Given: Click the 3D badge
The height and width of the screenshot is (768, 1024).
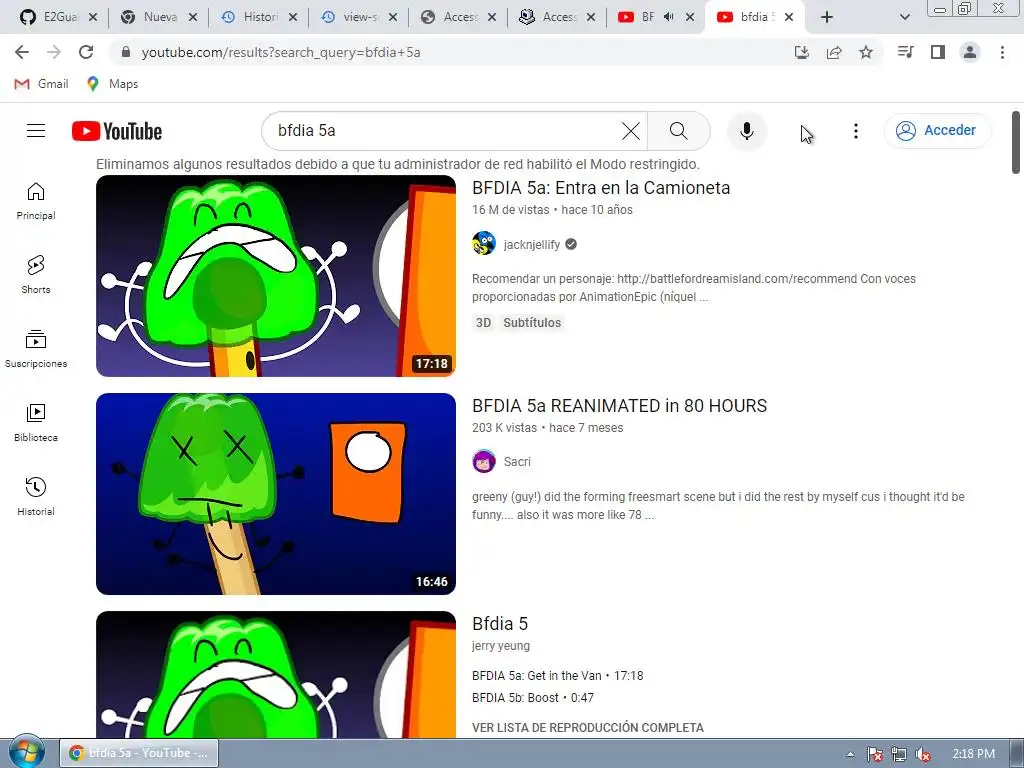Looking at the screenshot, I should 483,323.
